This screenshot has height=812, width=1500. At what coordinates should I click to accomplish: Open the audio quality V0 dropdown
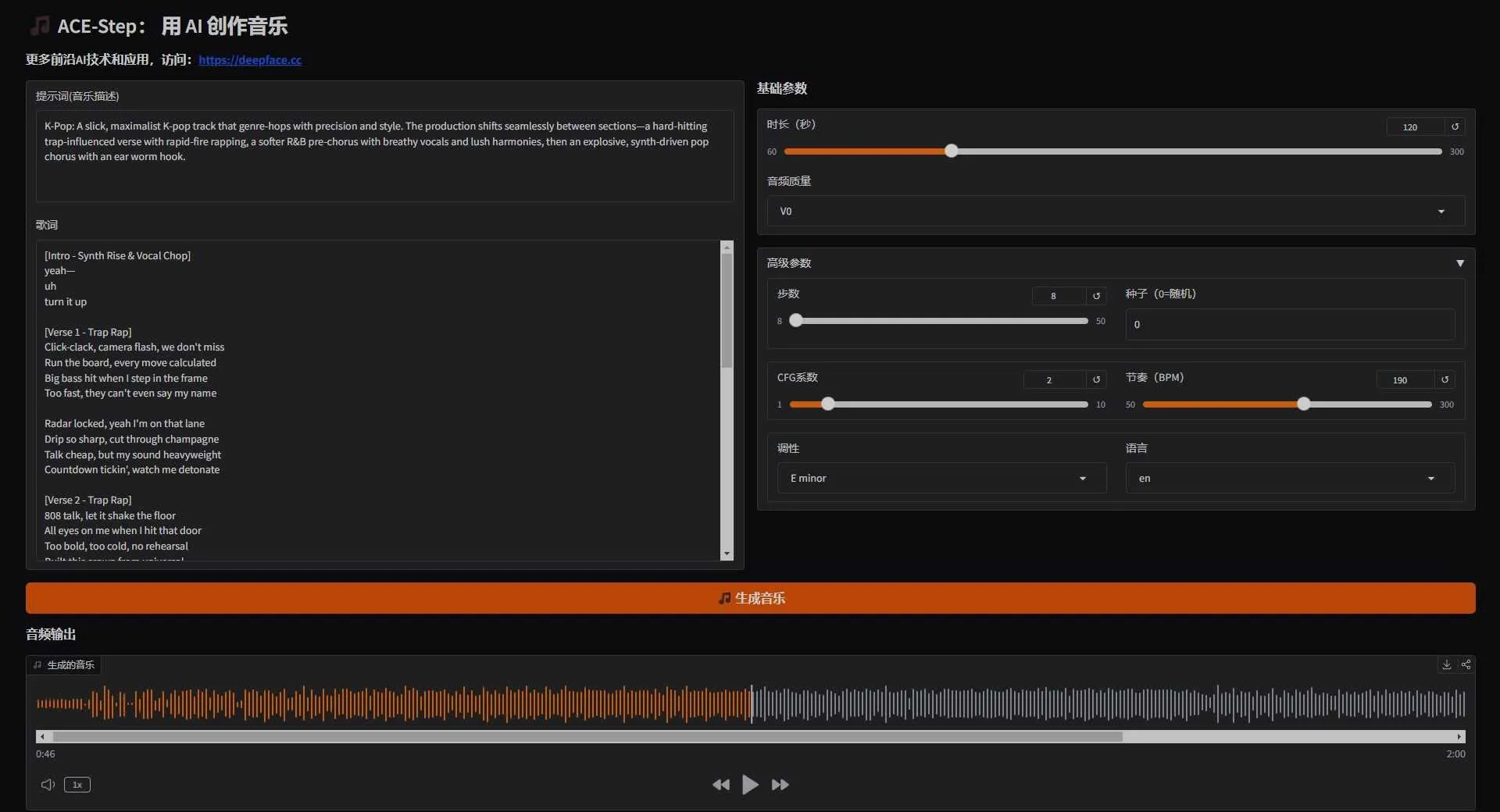click(1115, 212)
